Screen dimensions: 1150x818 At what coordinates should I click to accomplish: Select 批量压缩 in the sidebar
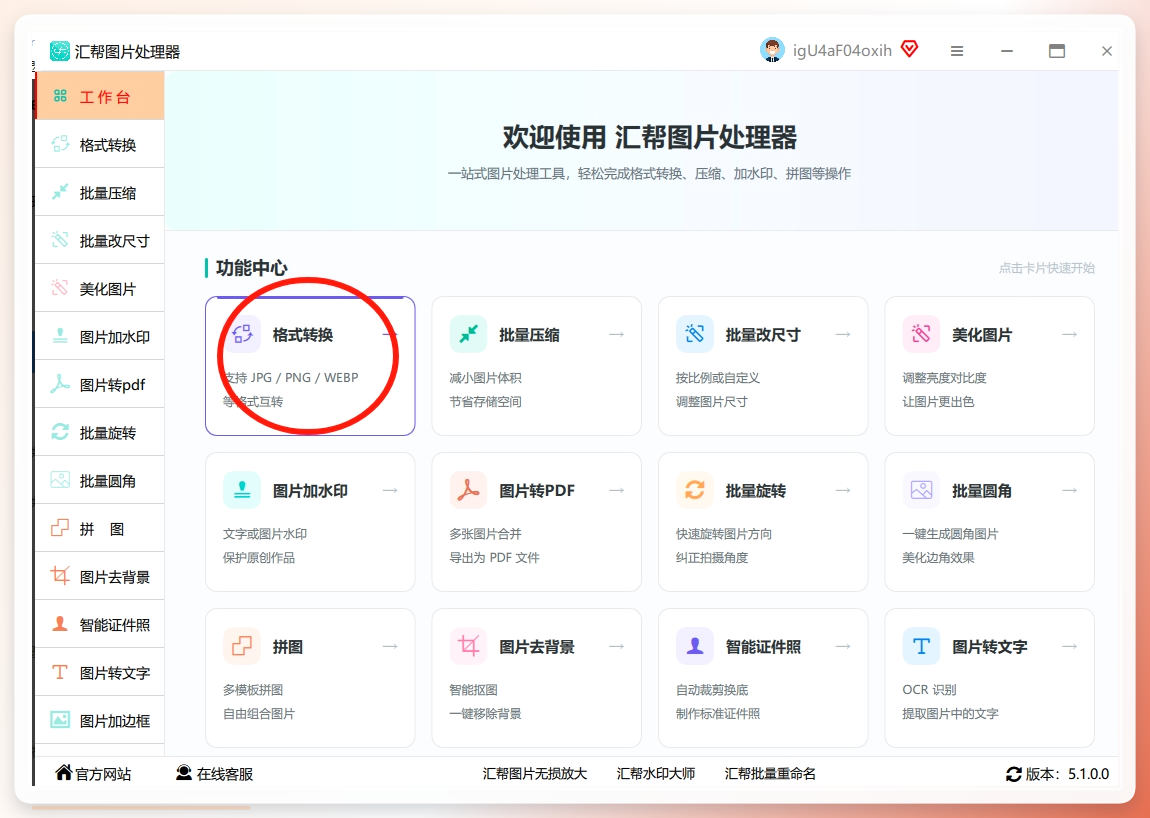point(100,192)
